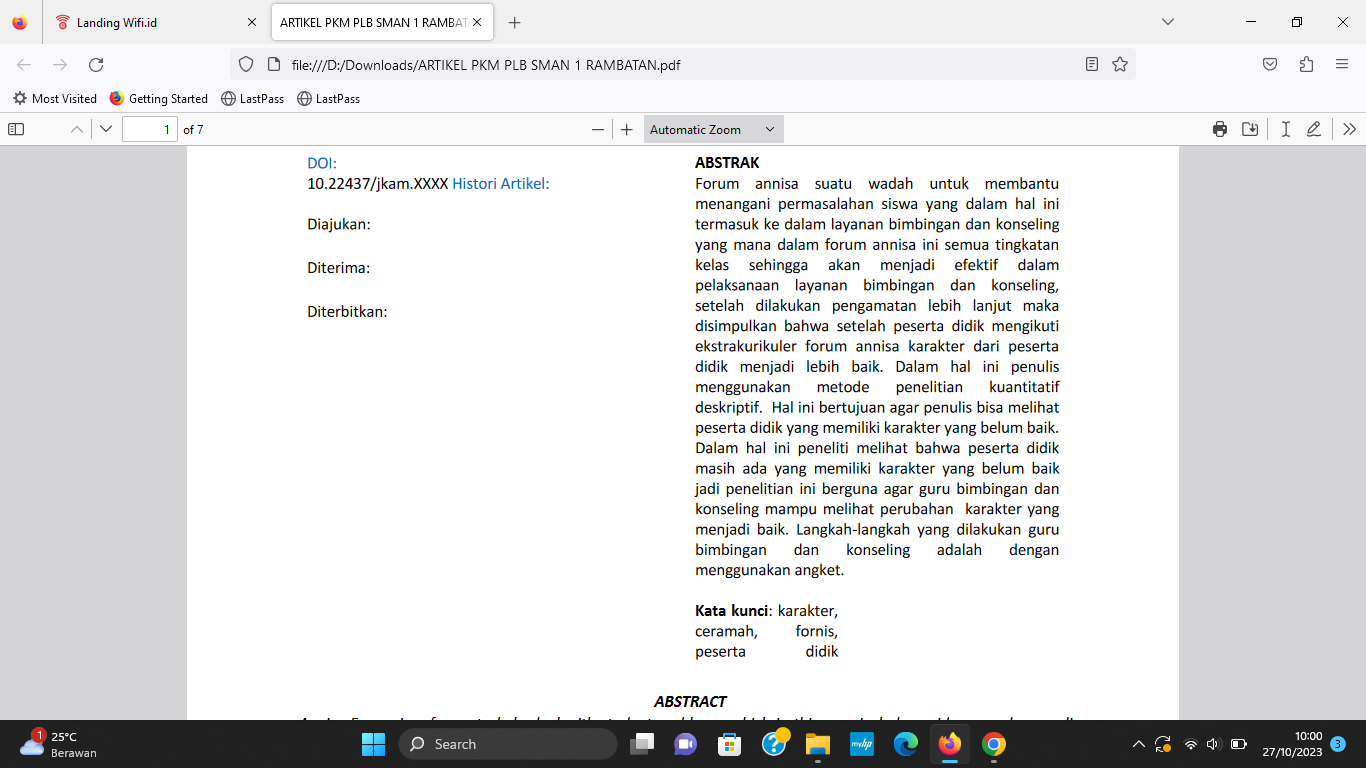The height and width of the screenshot is (768, 1366).
Task: Click the Diterbitkan: label
Action: (x=347, y=312)
